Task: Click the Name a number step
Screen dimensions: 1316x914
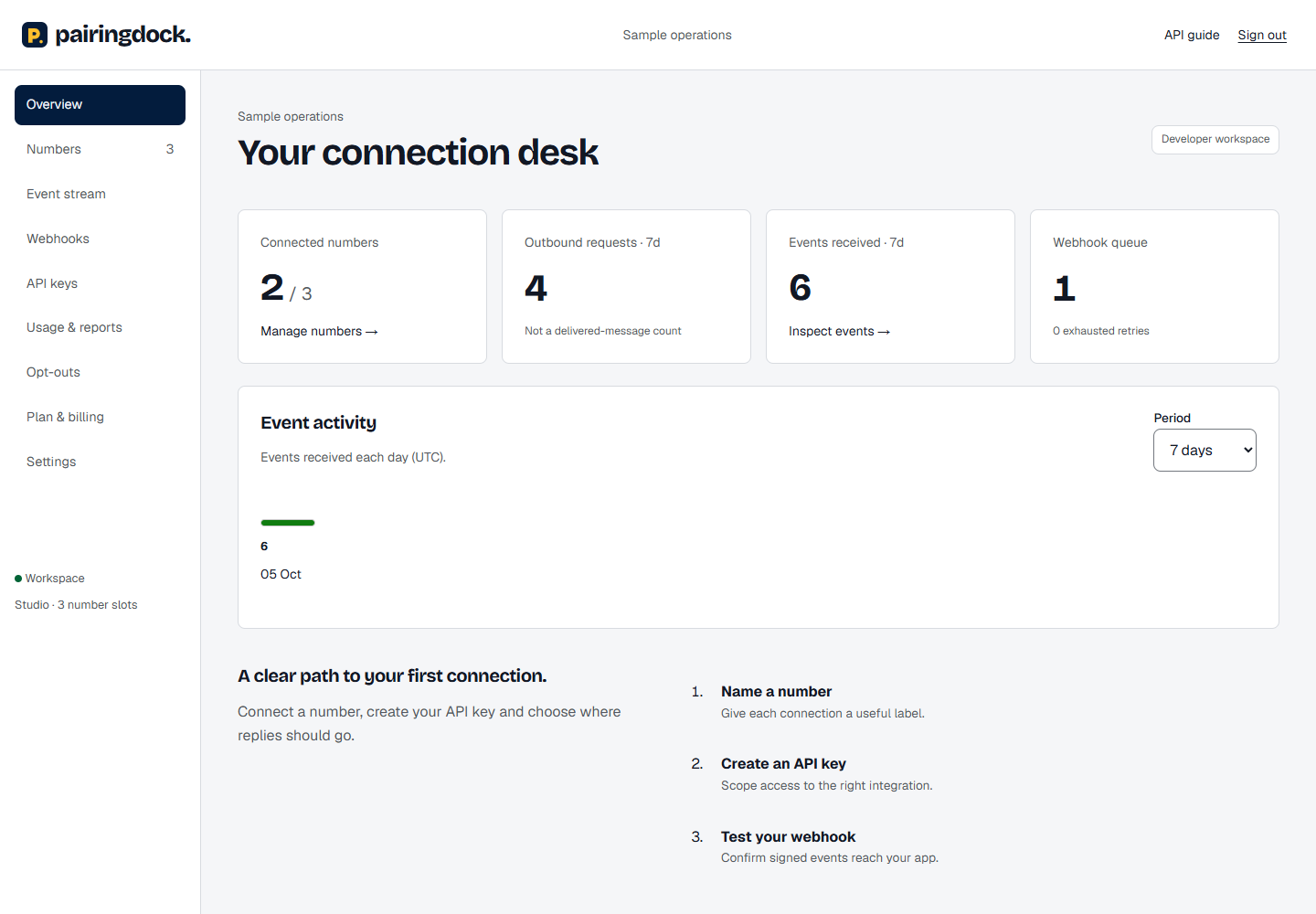Action: pos(776,692)
